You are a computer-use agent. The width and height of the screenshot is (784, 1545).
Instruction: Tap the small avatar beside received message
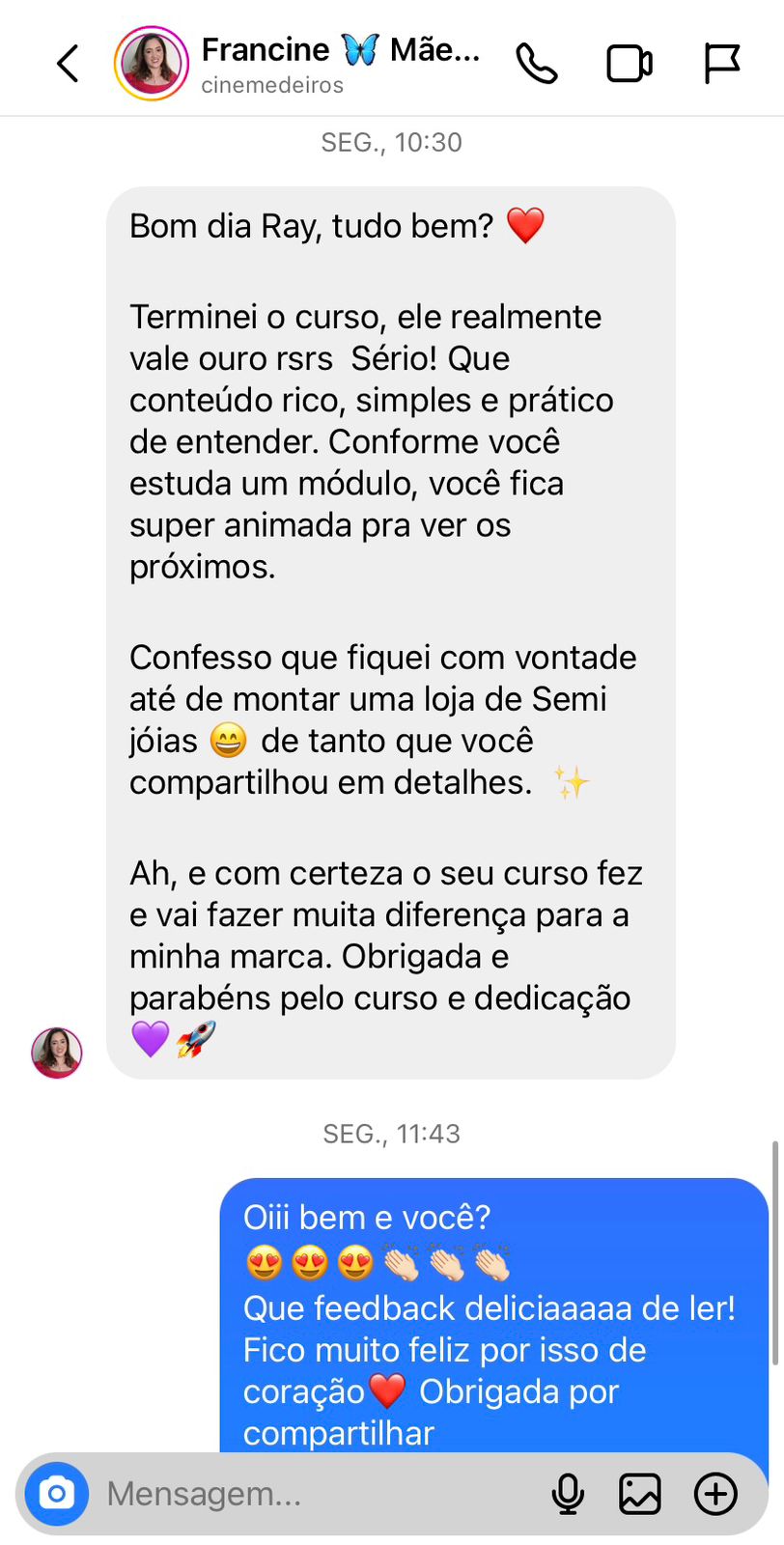coord(57,1053)
